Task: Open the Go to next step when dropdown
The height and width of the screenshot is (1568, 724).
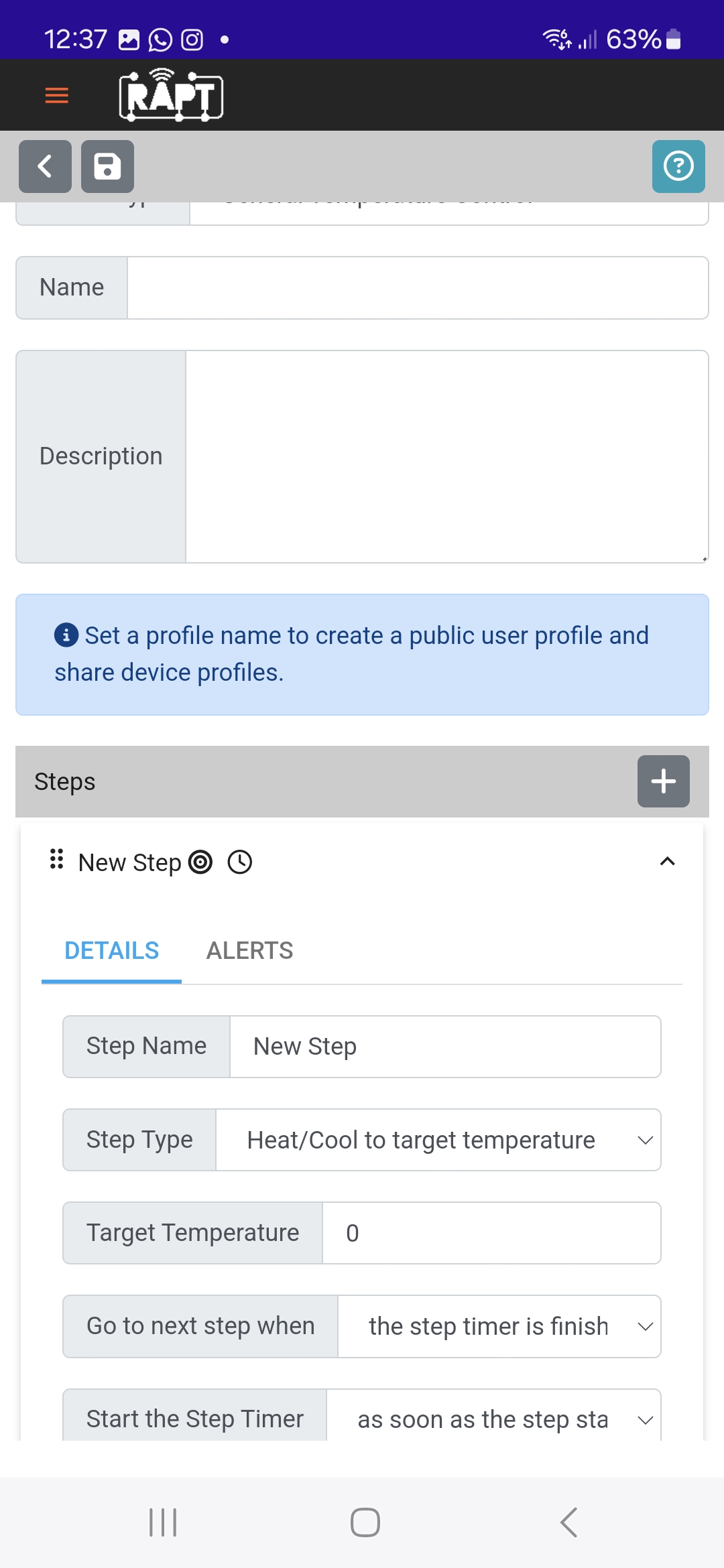Action: (499, 1326)
